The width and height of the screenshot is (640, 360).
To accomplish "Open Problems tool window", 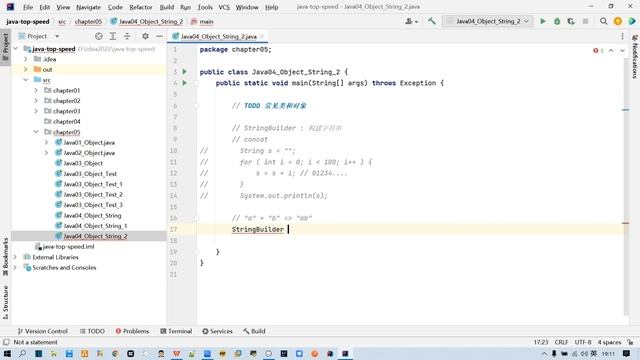I will 132,331.
